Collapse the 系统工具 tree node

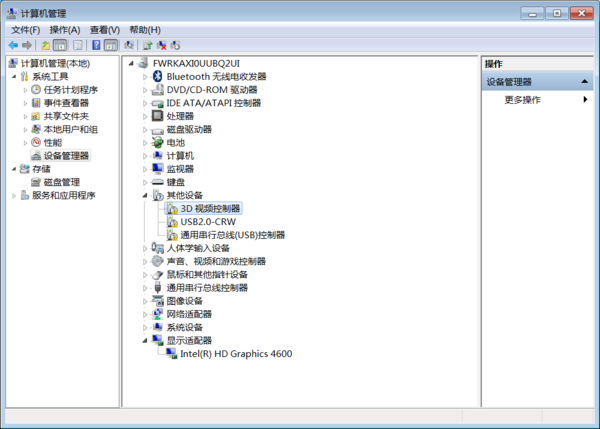point(14,77)
